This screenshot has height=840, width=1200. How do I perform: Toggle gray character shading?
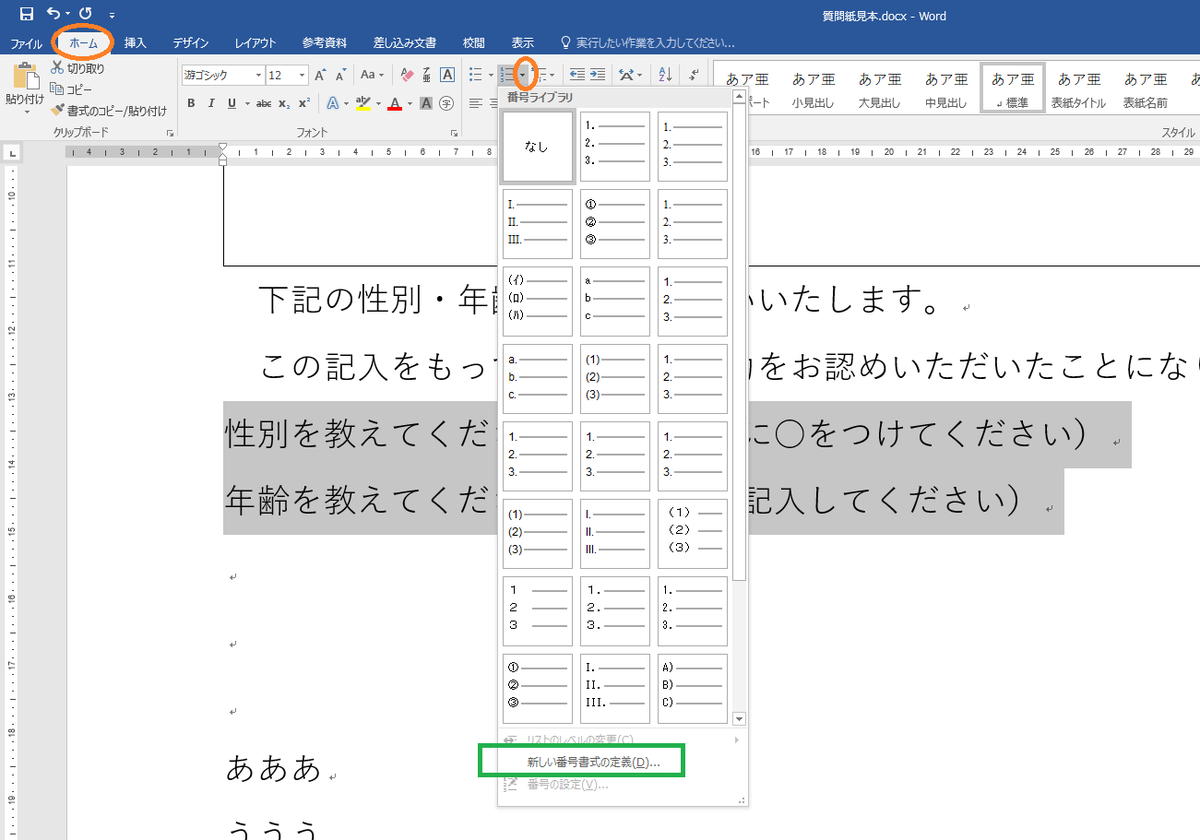pyautogui.click(x=426, y=103)
